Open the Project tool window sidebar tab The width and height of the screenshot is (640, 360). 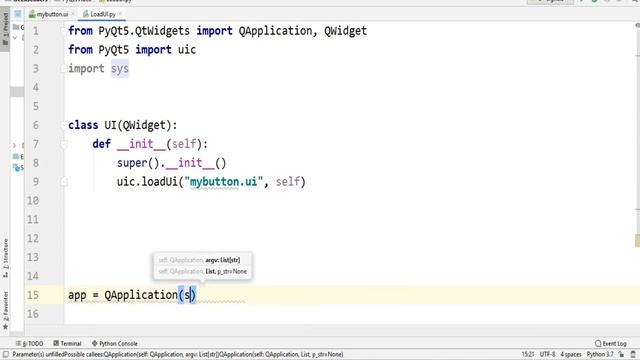(x=5, y=29)
